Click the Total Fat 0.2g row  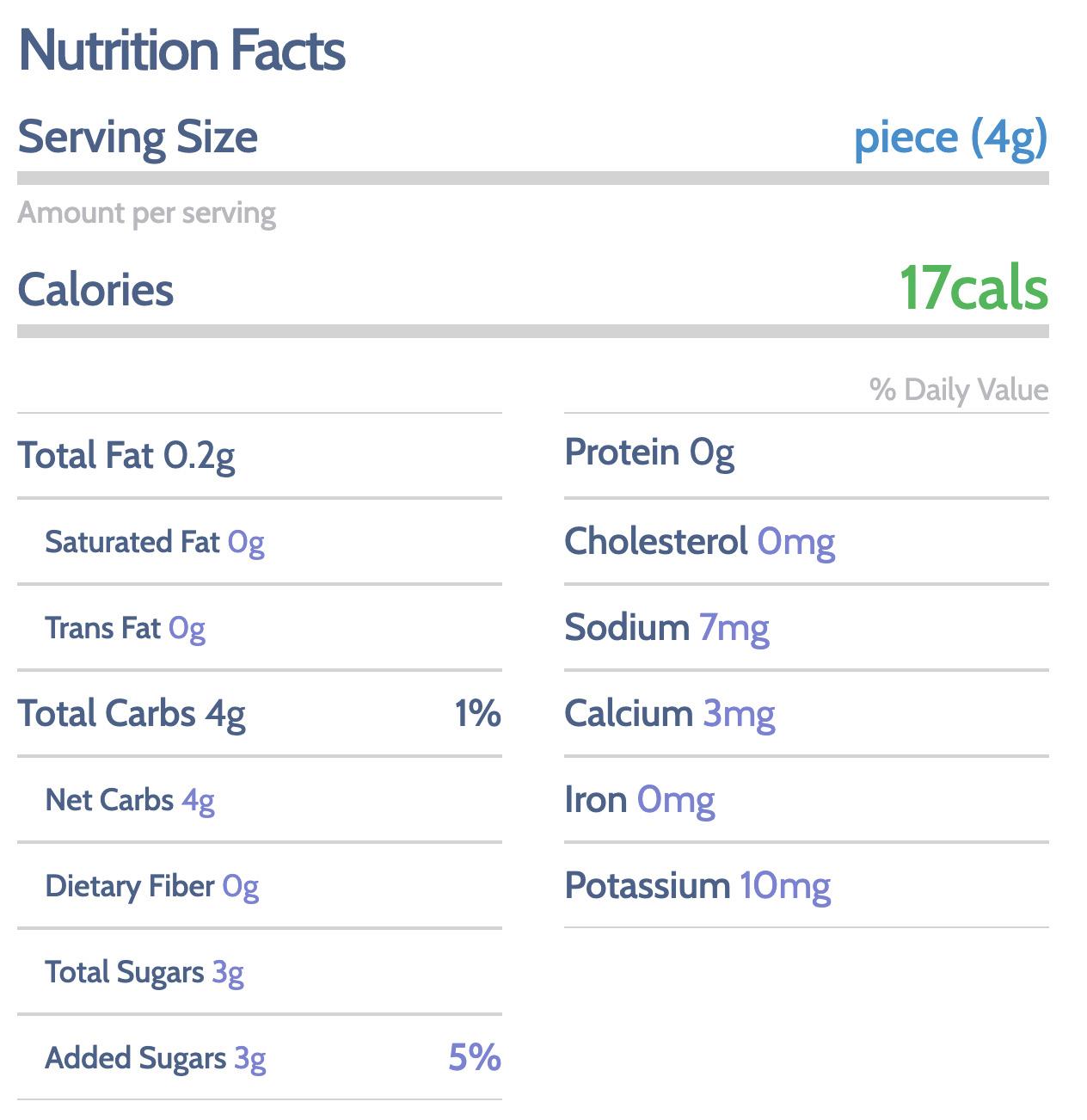click(126, 456)
